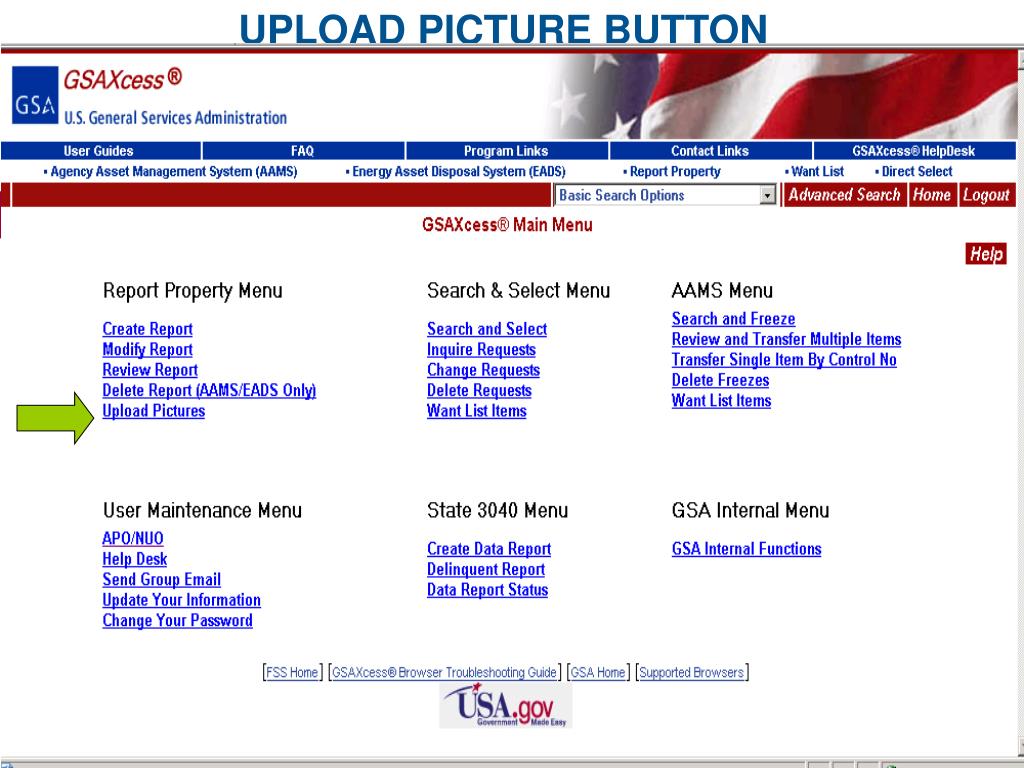
Task: Click the red Help button
Action: 986,254
